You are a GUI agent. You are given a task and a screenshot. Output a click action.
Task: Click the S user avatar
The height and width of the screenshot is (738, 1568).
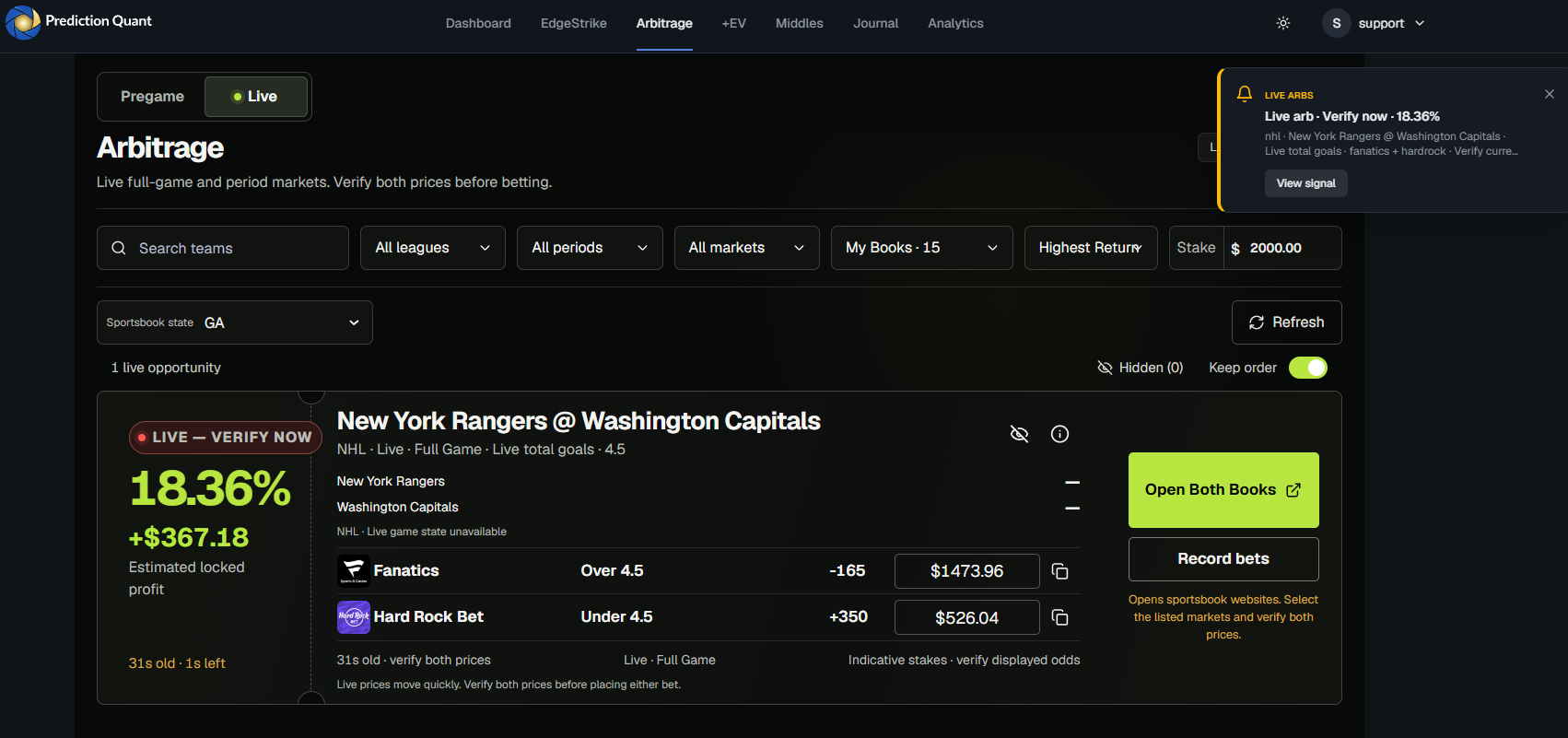(1336, 23)
